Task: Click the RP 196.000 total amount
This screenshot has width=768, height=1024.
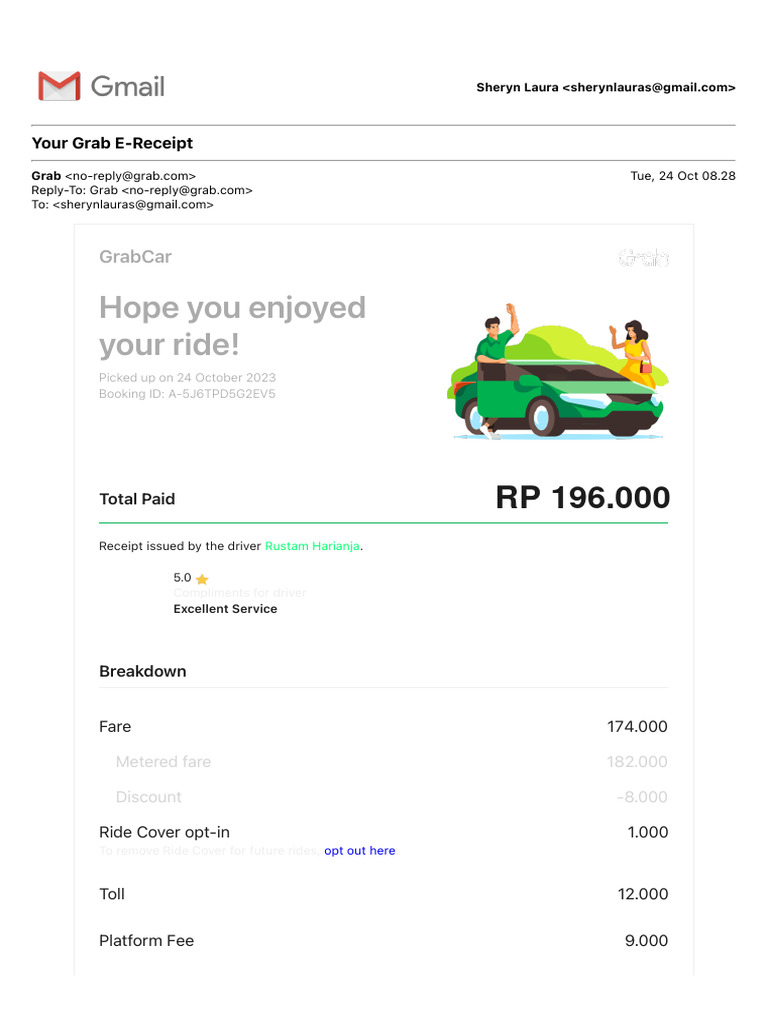Action: click(x=582, y=498)
